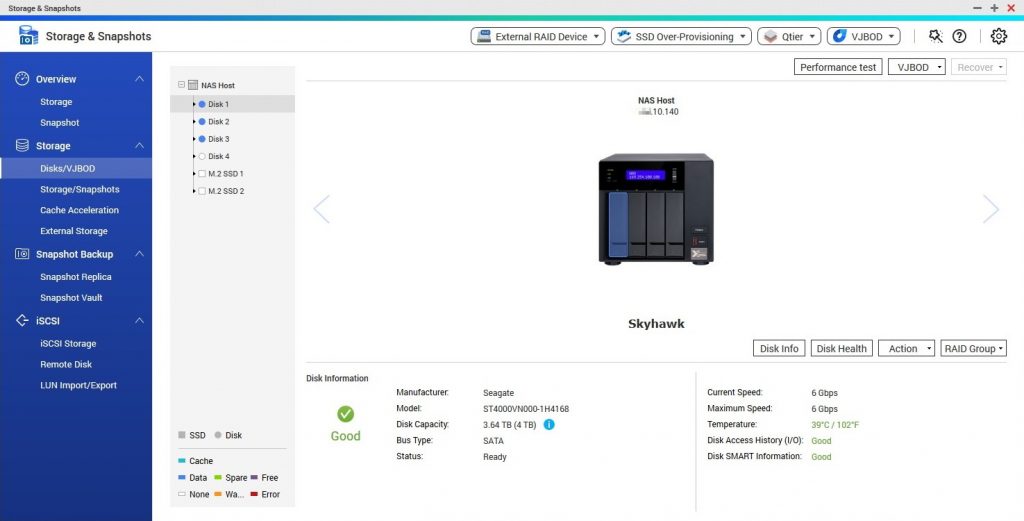The height and width of the screenshot is (521, 1024).
Task: Click the model value ST4000VN000-1H4168
Action: (x=526, y=409)
